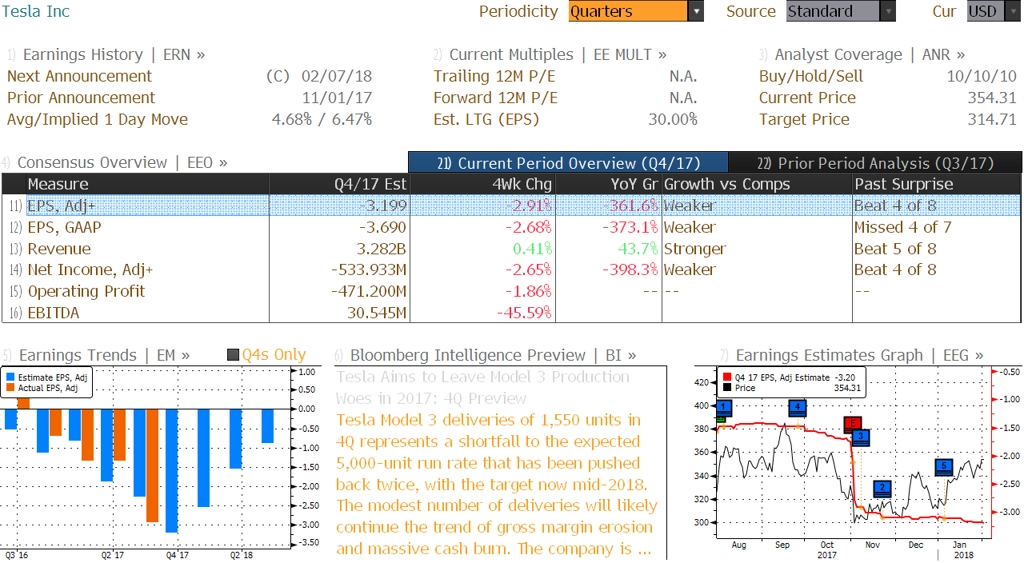Image resolution: width=1024 pixels, height=563 pixels.
Task: Open Bloomberg Intelligence Preview BI link
Action: click(493, 355)
